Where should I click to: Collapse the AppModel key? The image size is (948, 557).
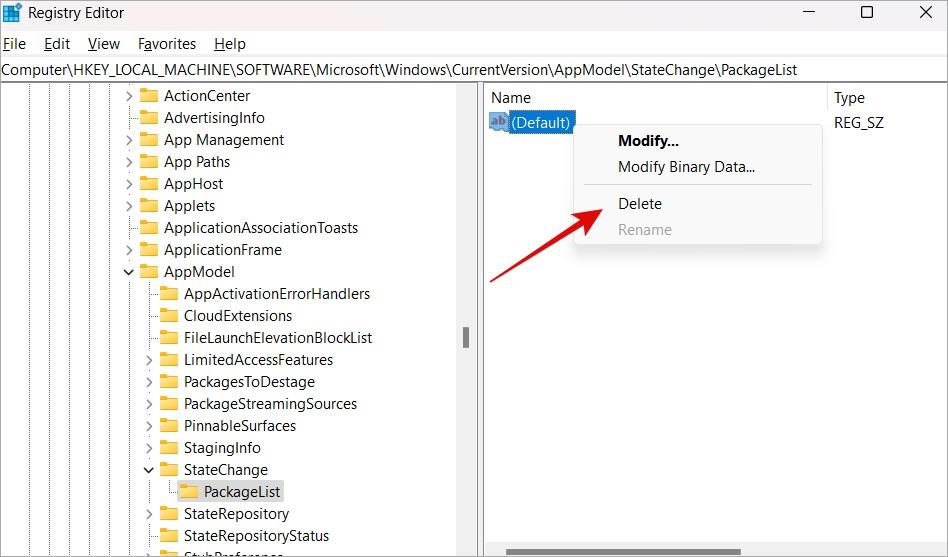pyautogui.click(x=129, y=272)
